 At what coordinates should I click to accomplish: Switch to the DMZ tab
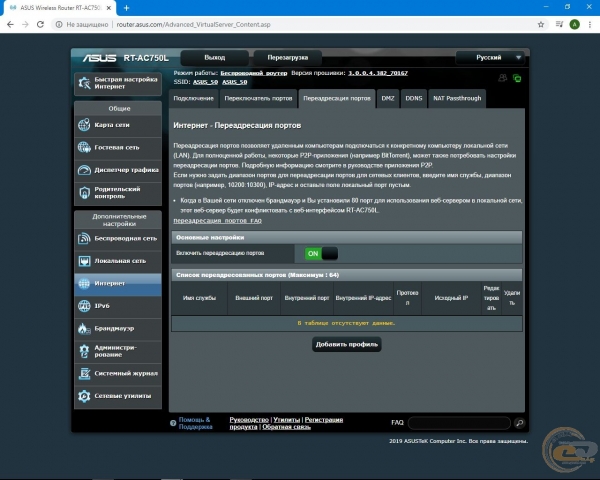click(389, 98)
